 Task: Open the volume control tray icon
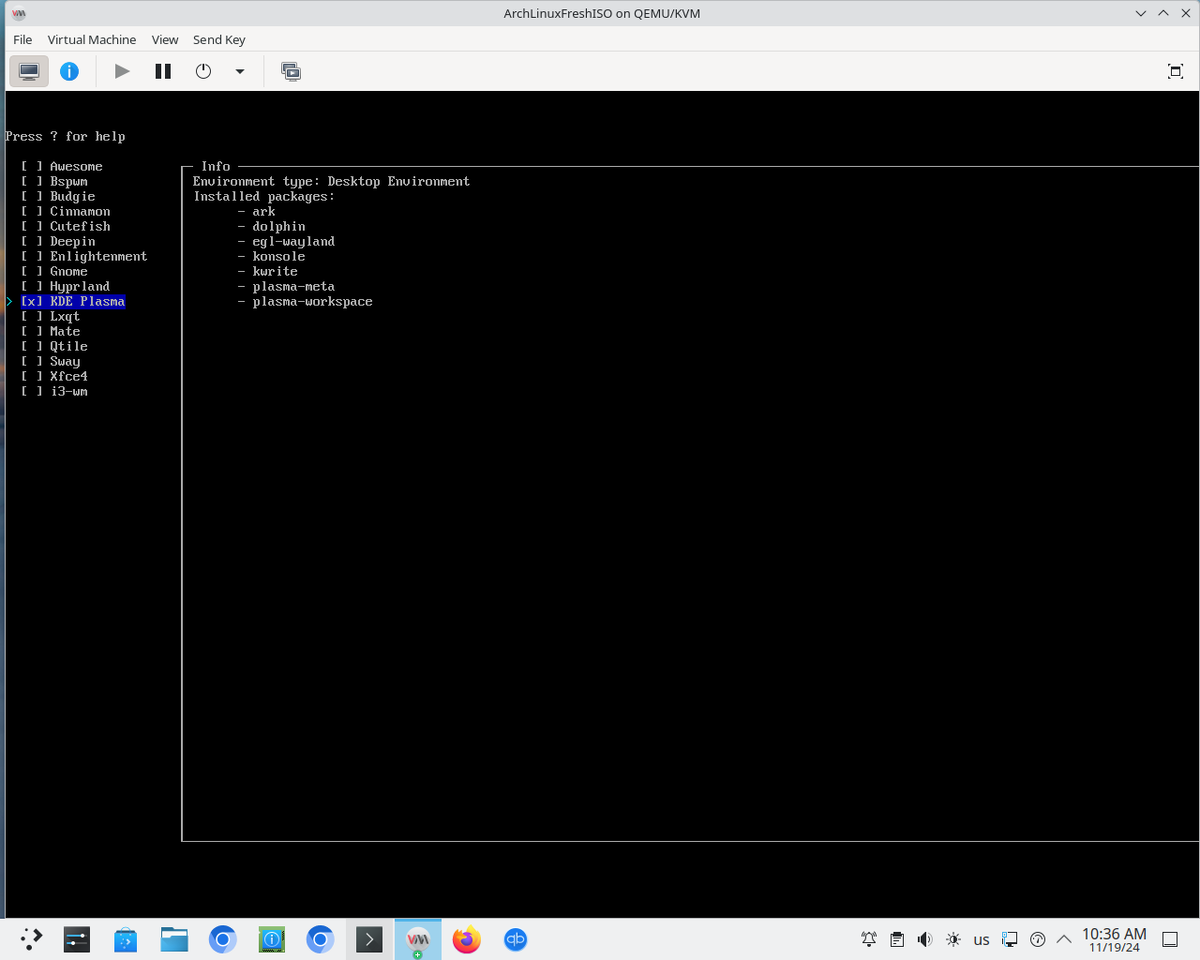[x=925, y=939]
